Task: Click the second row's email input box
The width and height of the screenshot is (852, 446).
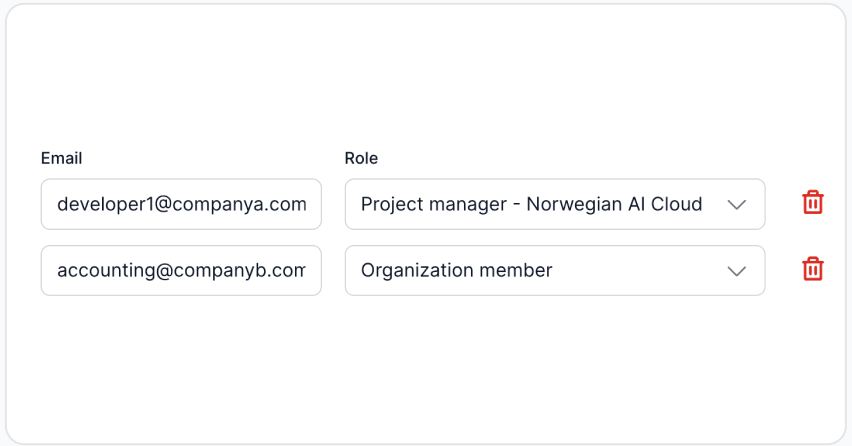Action: click(181, 270)
